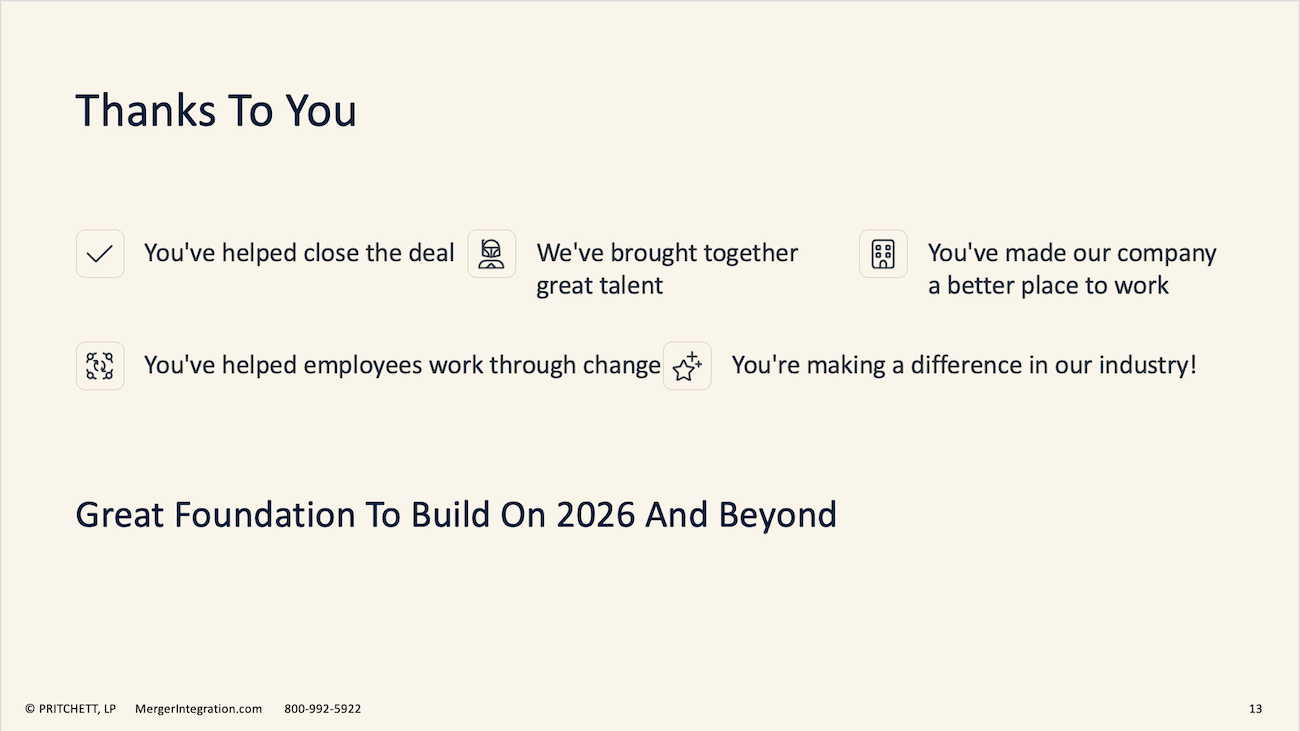Select 'You've helped employees work through change' text

tap(402, 365)
